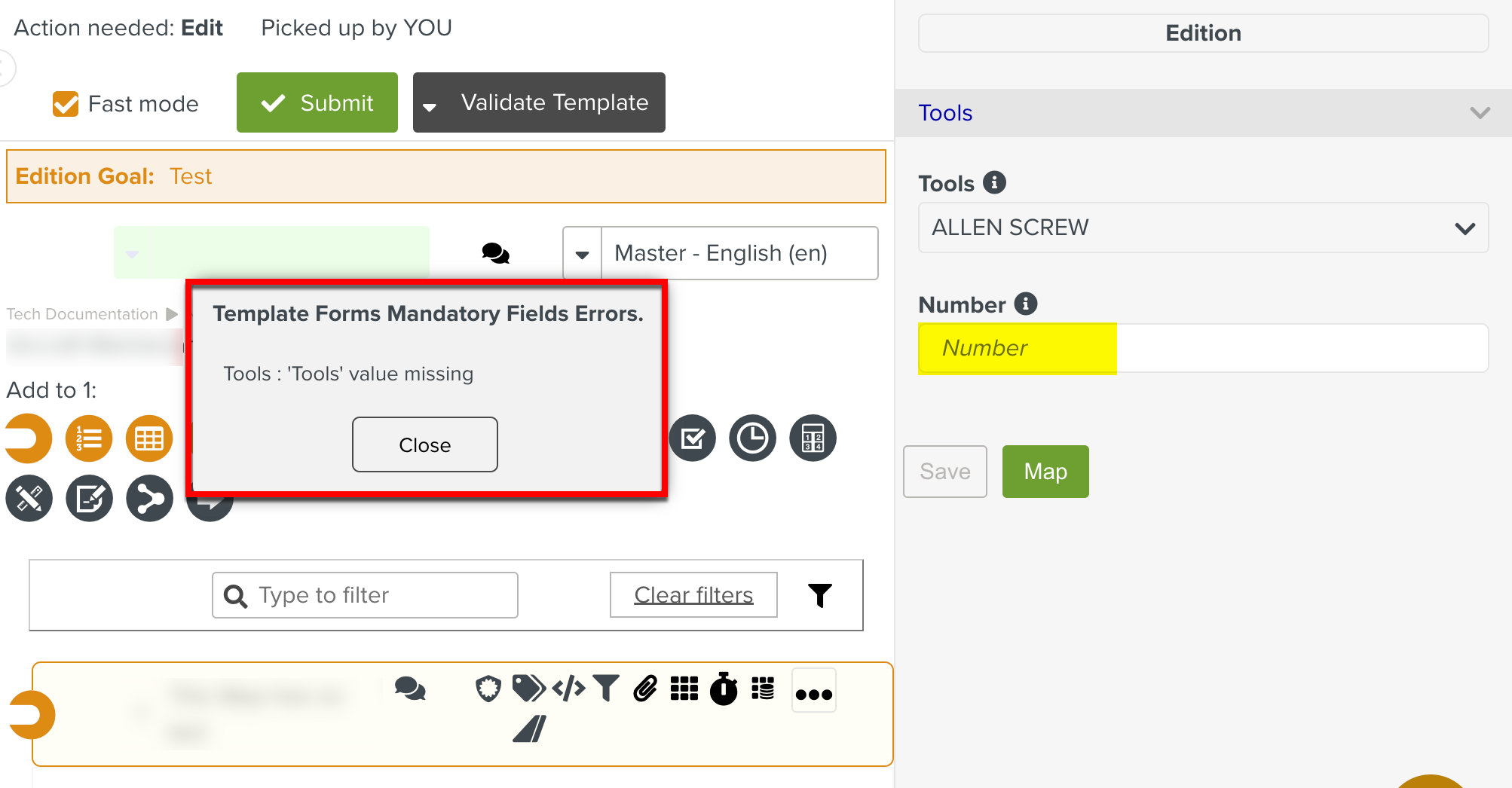Screen dimensions: 1512x788
Task: Click the checkbox icon in add toolbar
Action: 692,438
